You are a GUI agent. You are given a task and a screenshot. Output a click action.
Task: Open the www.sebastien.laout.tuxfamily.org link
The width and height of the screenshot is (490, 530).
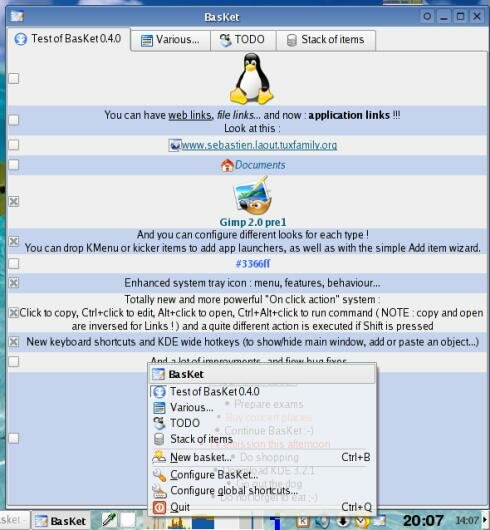tap(259, 145)
